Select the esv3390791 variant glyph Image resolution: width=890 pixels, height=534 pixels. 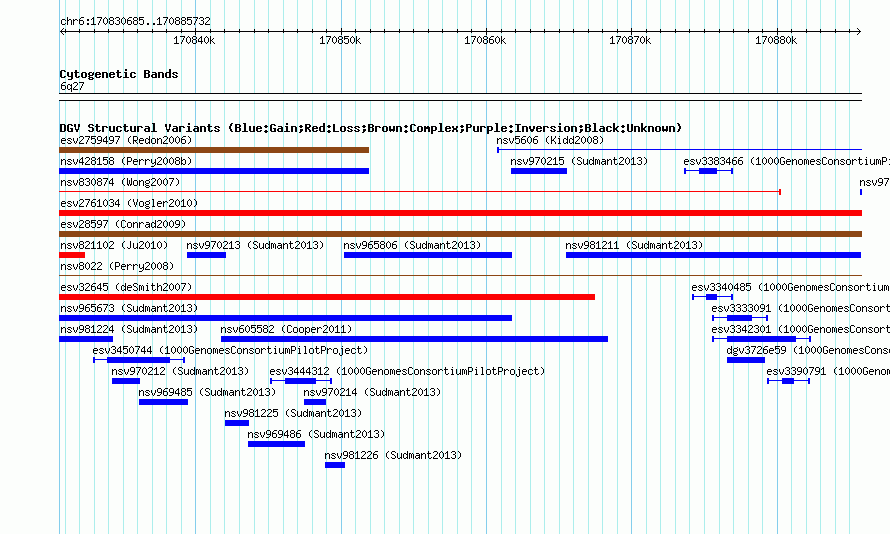point(788,381)
